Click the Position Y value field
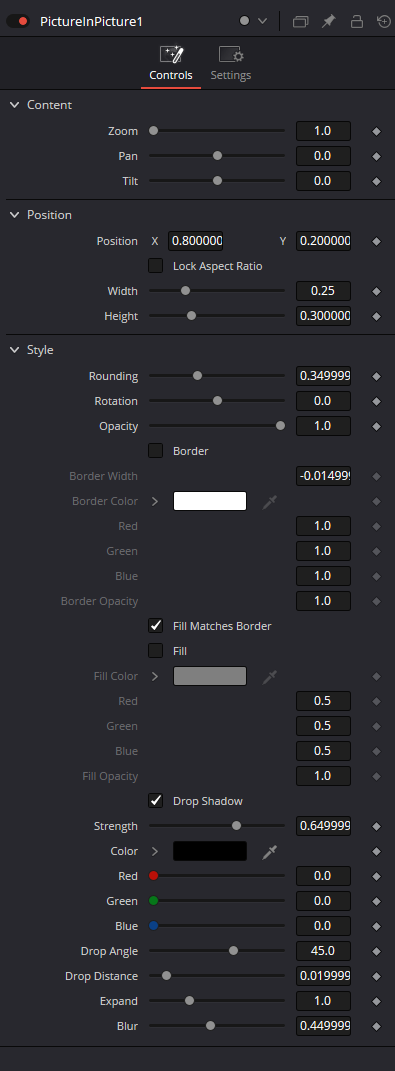 [323, 241]
